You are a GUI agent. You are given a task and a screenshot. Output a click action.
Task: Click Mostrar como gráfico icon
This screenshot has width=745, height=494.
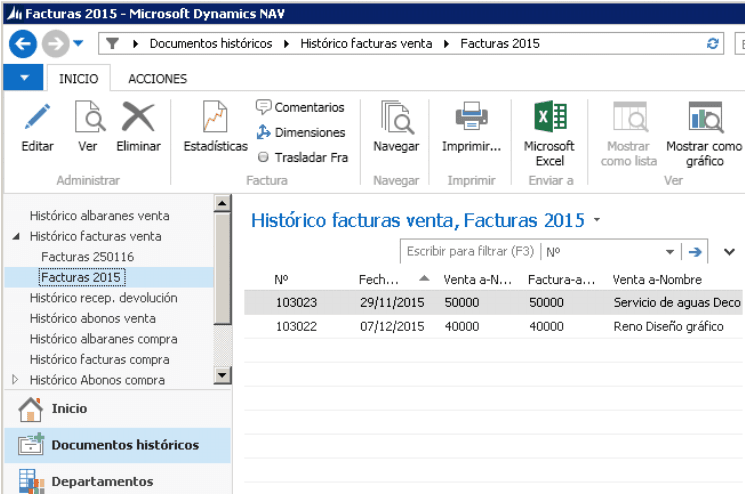[706, 117]
